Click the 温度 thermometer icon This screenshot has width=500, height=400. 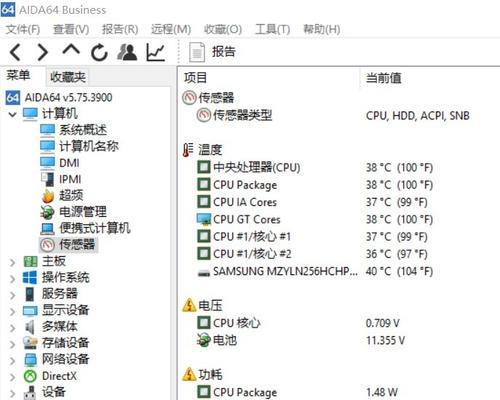[x=188, y=150]
